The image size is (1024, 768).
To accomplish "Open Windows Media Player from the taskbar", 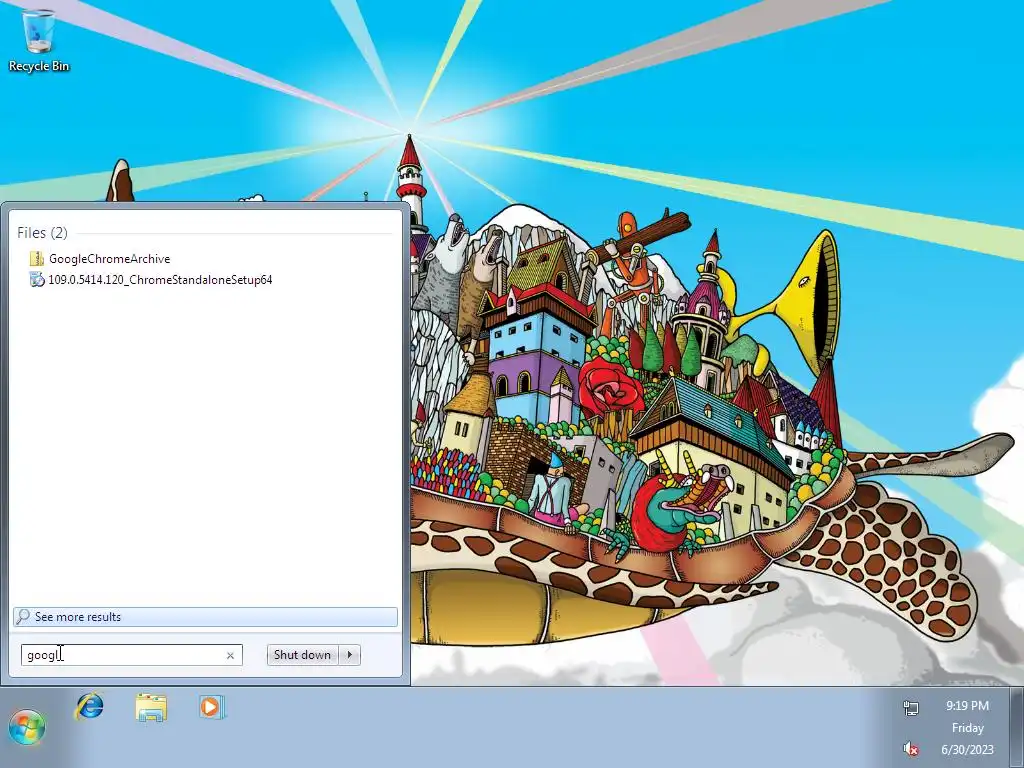I will click(212, 707).
